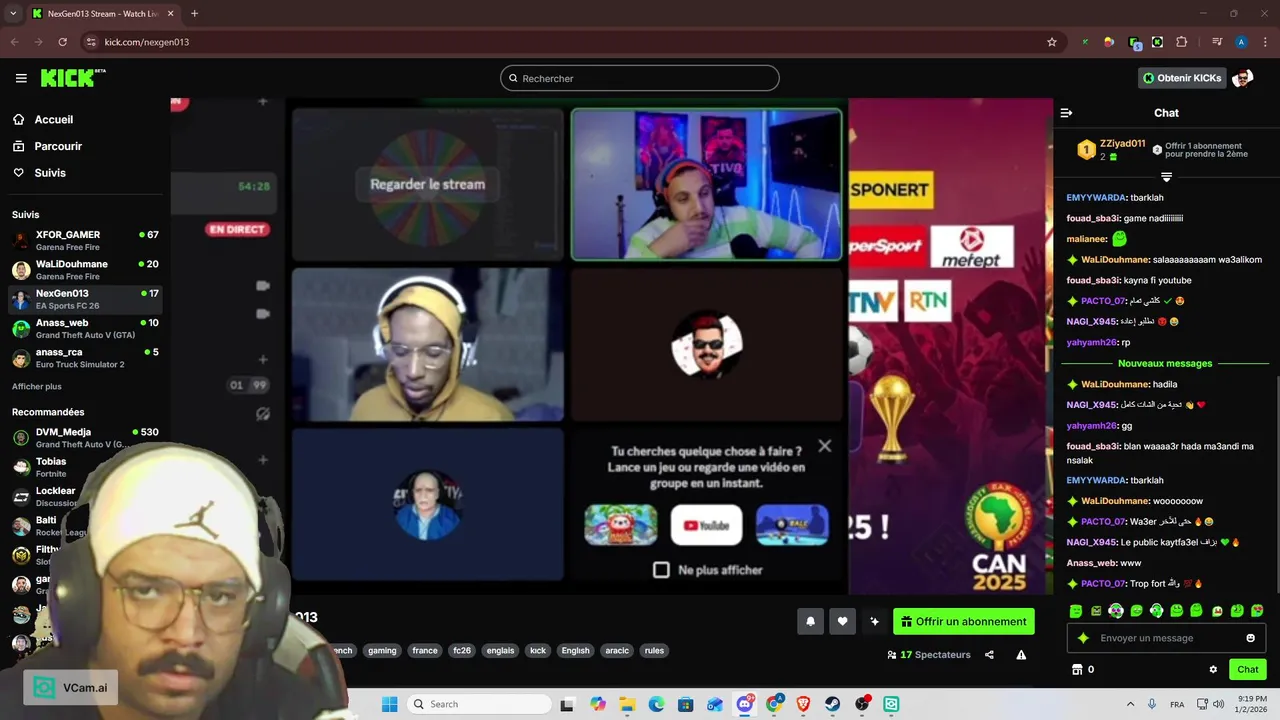The width and height of the screenshot is (1280, 720).
Task: Click the KICK logo
Action: (x=73, y=78)
